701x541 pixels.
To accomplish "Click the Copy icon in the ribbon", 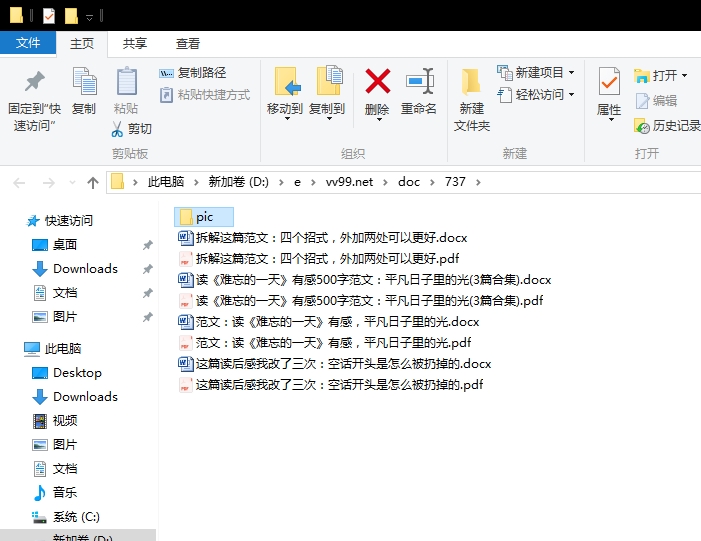I will [x=84, y=81].
